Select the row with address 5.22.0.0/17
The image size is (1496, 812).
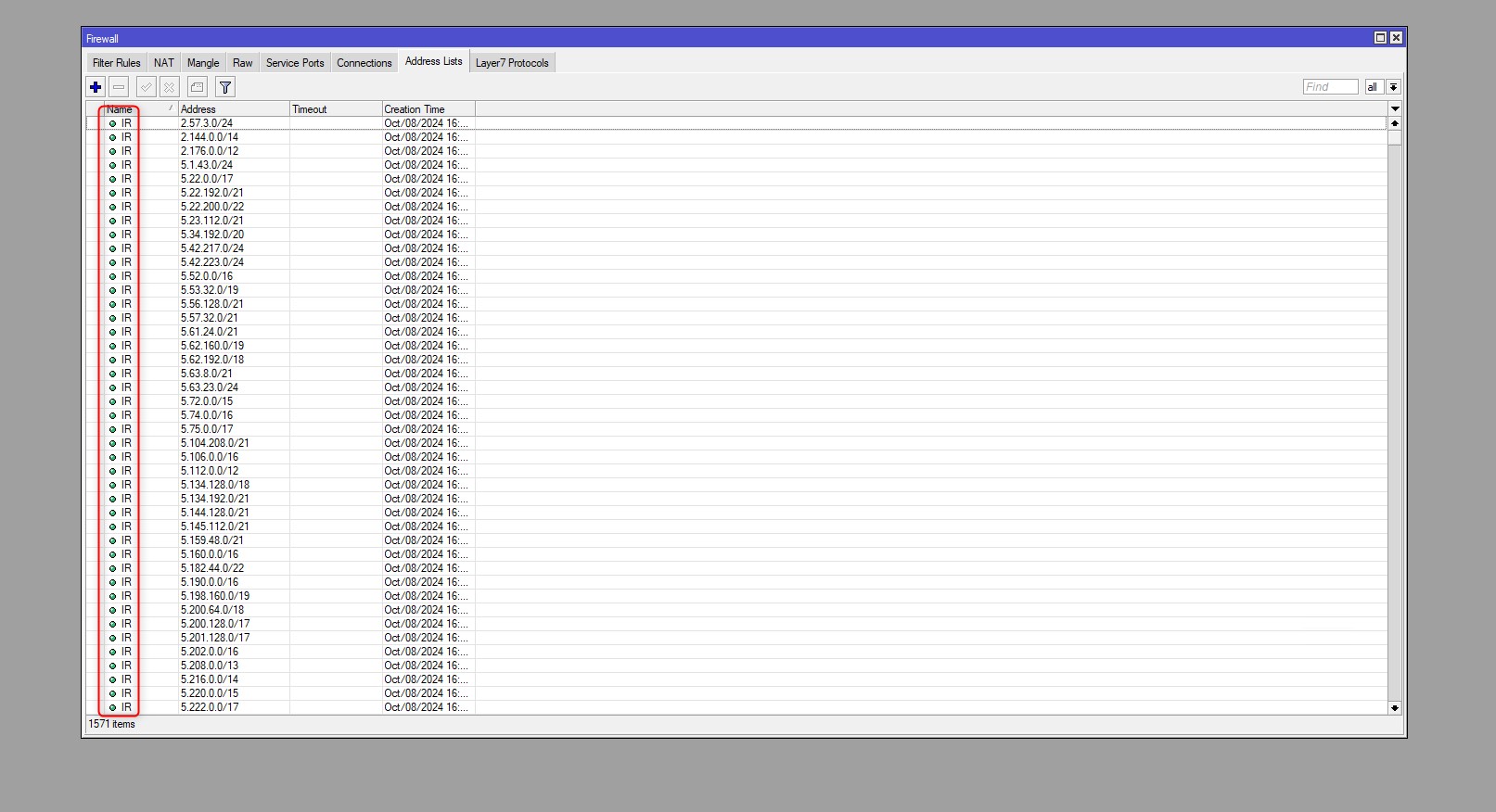737,179
